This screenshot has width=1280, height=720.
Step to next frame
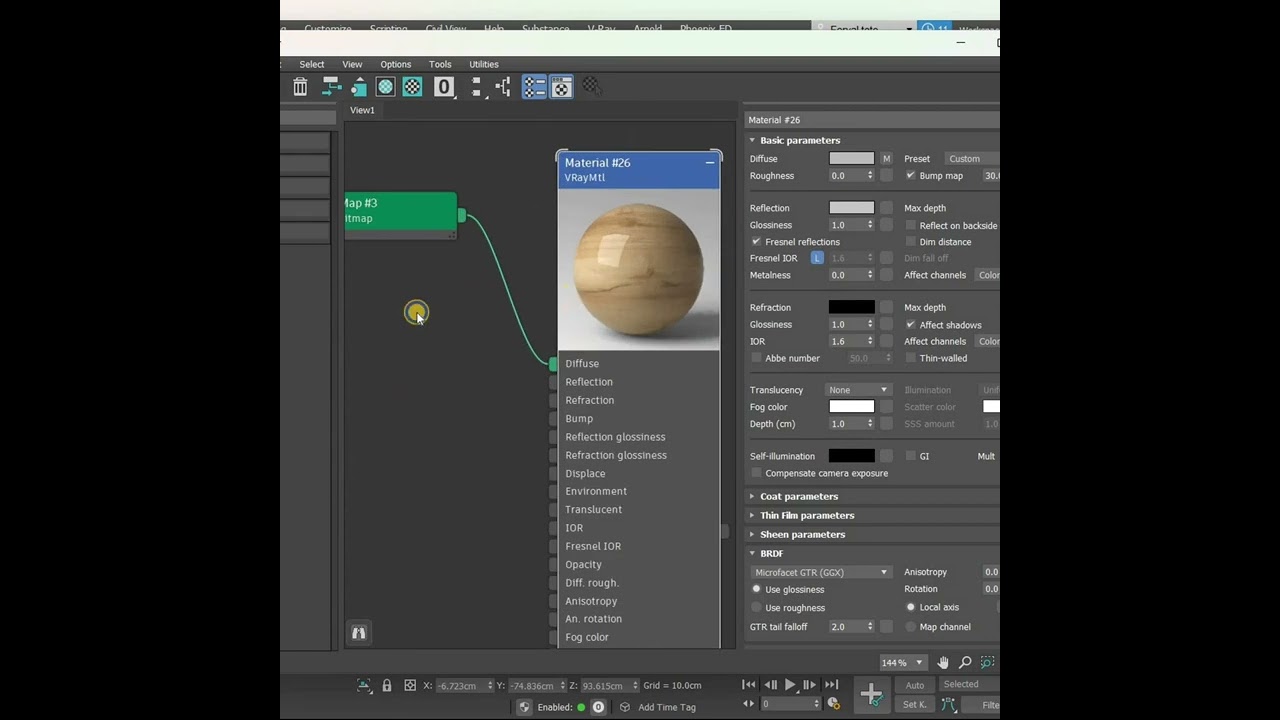click(810, 685)
